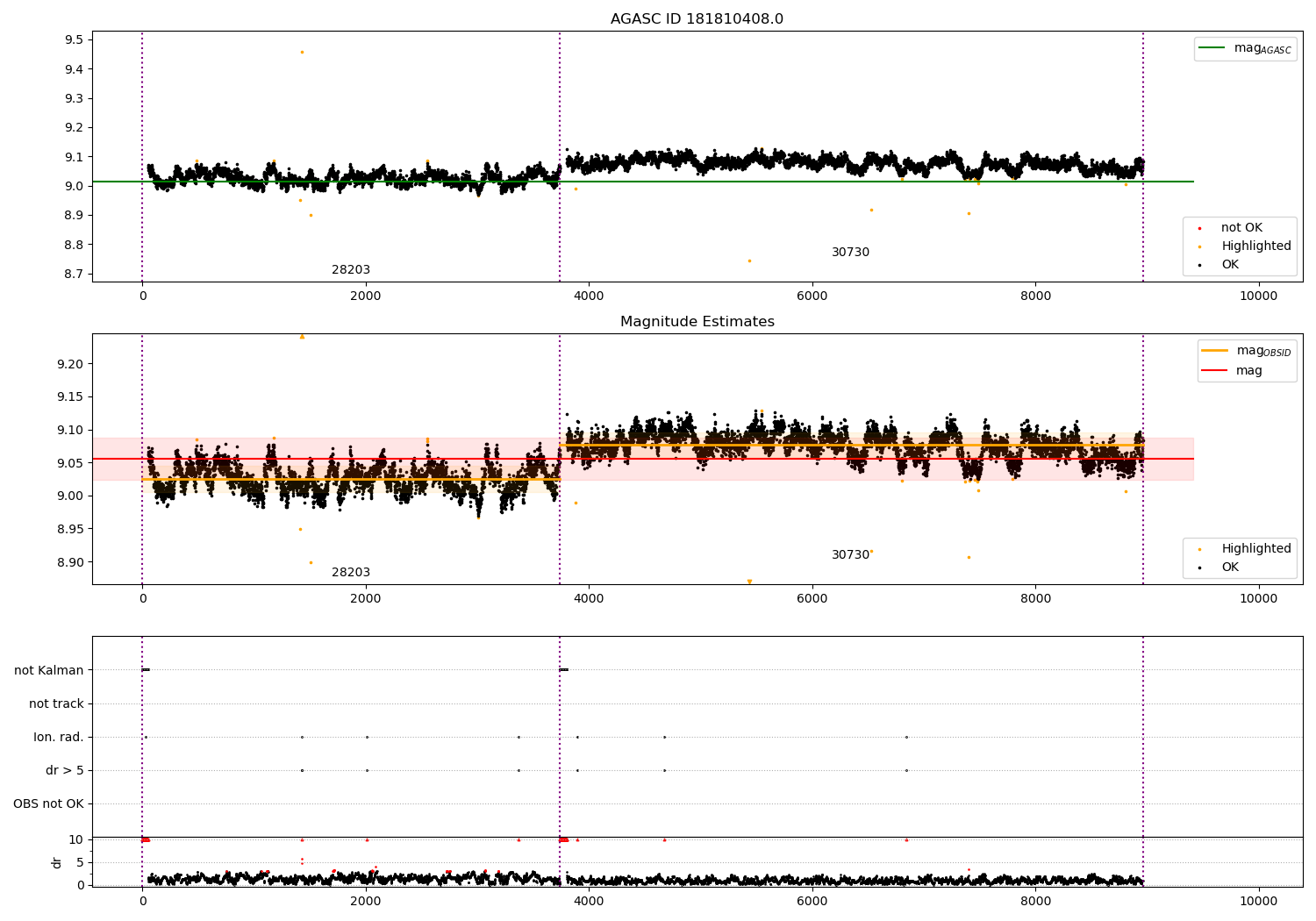Click the 8.90 y-tick in middle plot
This screenshot has width=1316, height=921.
click(70, 562)
